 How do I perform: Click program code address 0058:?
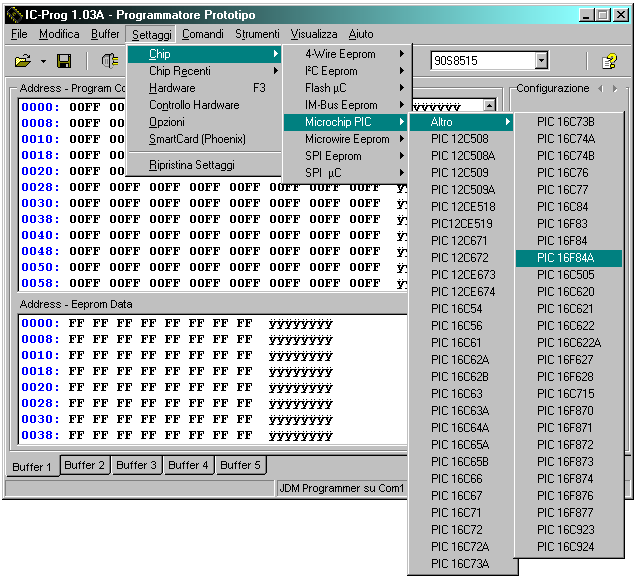[x=40, y=283]
